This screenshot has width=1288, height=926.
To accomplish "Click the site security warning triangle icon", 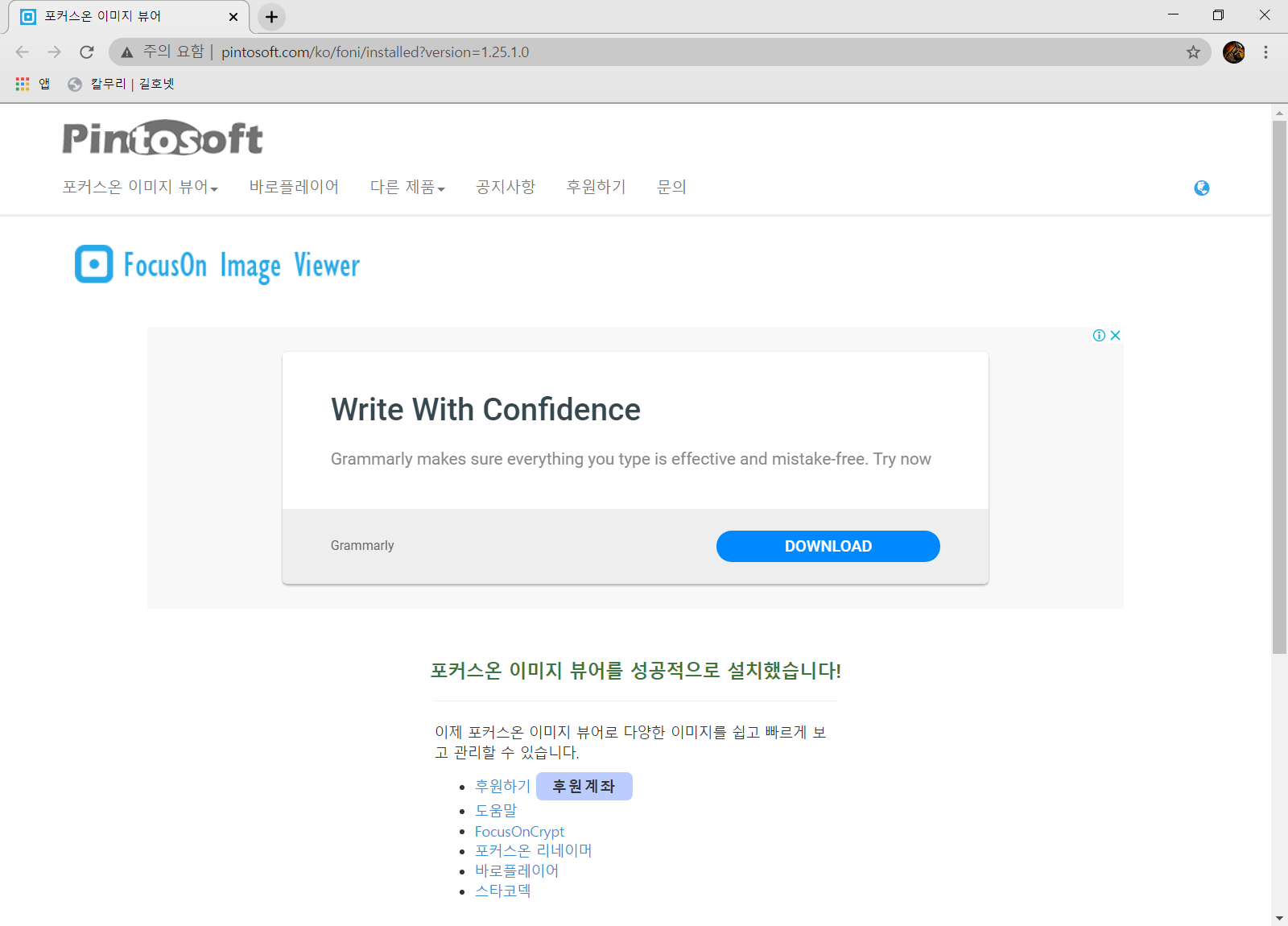I will (127, 52).
